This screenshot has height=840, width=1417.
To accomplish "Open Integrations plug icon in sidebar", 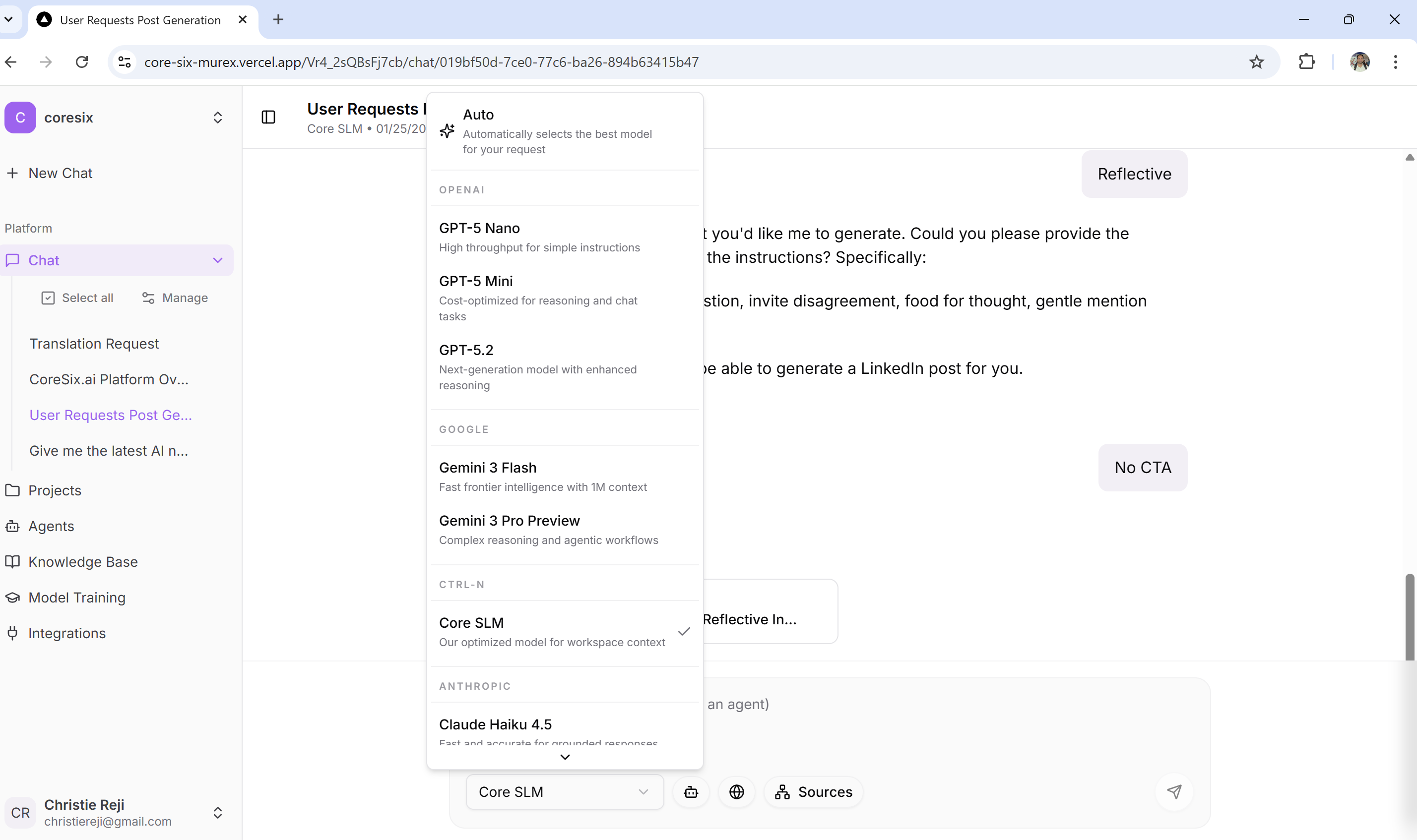I will point(12,633).
